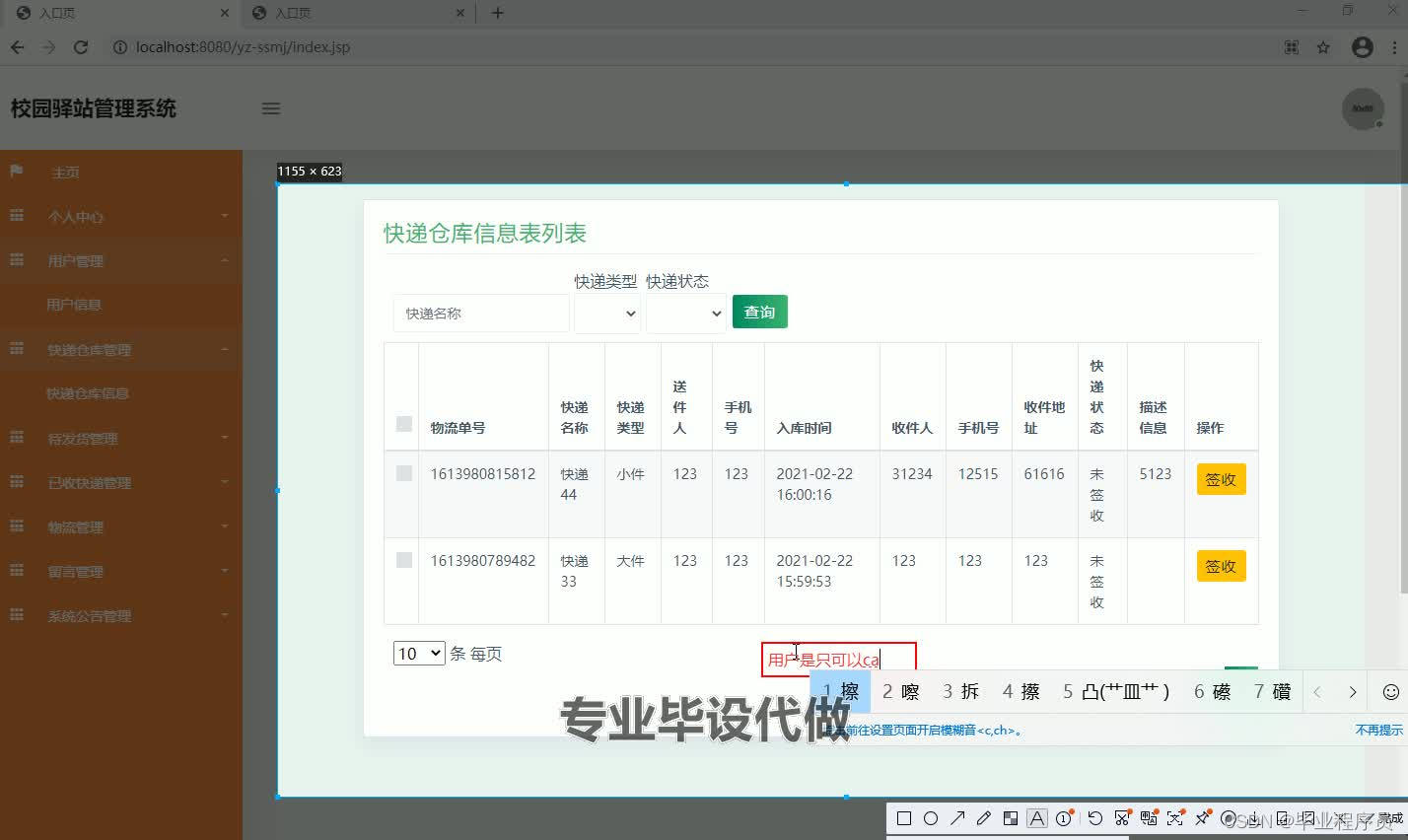Click the sidebar hamburger menu icon

[x=271, y=108]
